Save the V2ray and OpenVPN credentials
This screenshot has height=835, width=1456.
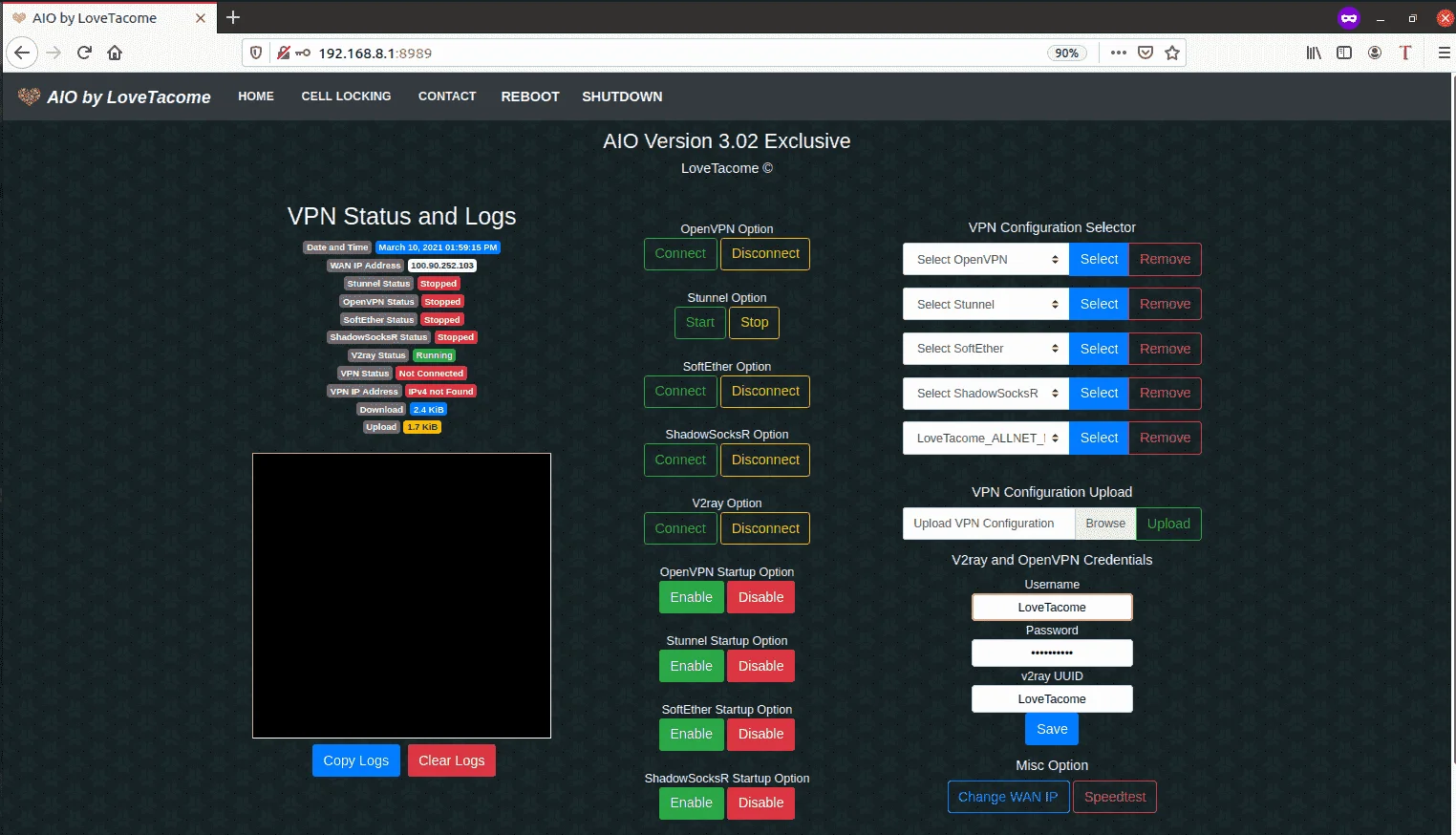pos(1052,729)
